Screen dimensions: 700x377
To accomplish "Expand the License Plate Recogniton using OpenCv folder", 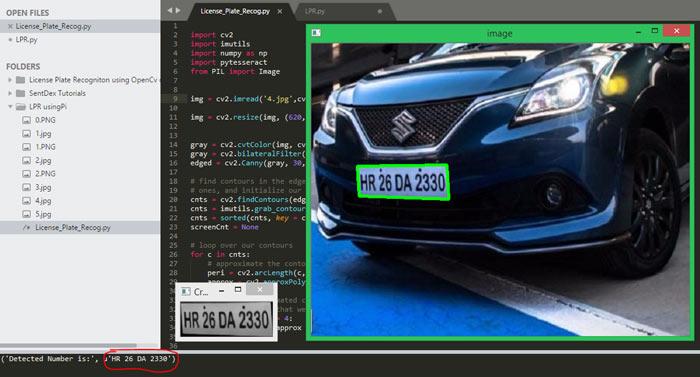I will coord(10,80).
